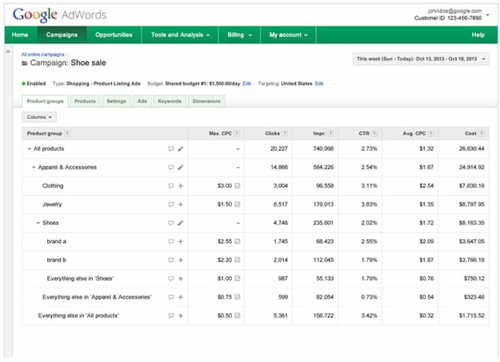Go to the Home tab

(20, 35)
